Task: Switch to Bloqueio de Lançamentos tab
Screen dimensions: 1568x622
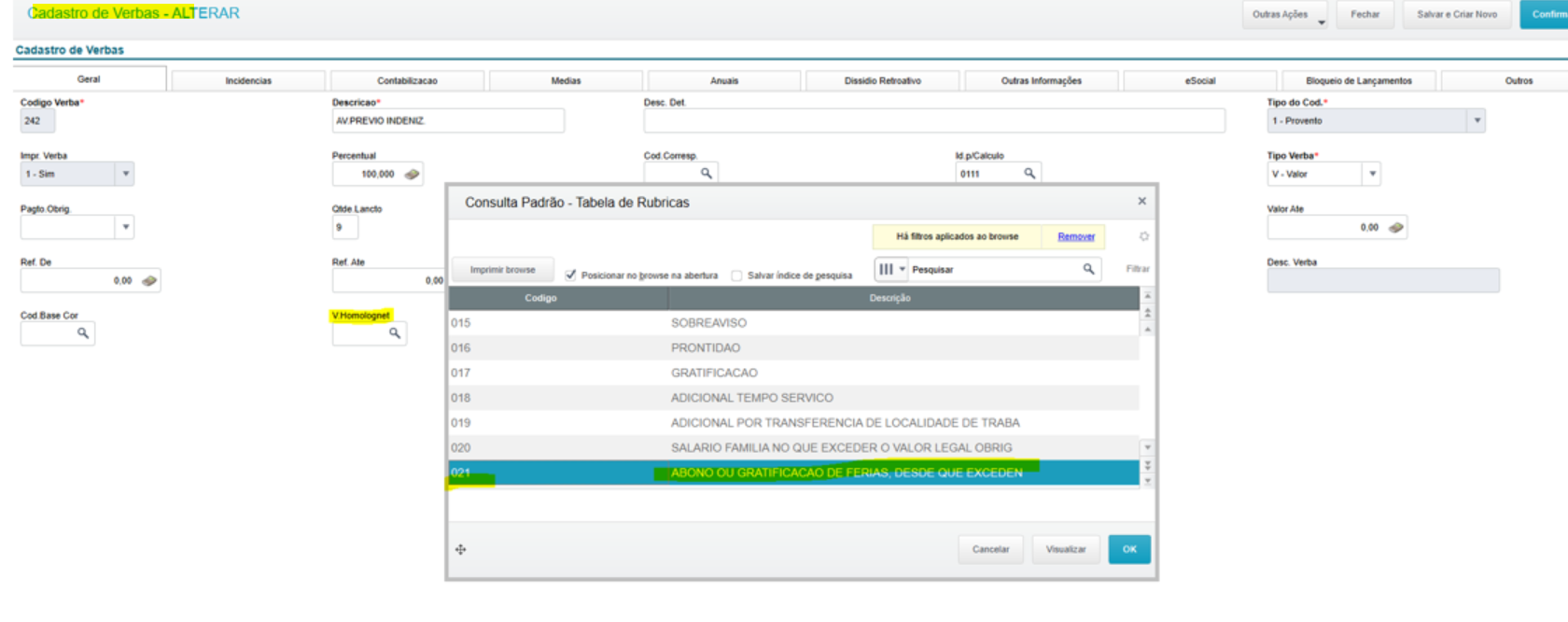Action: pyautogui.click(x=1359, y=80)
